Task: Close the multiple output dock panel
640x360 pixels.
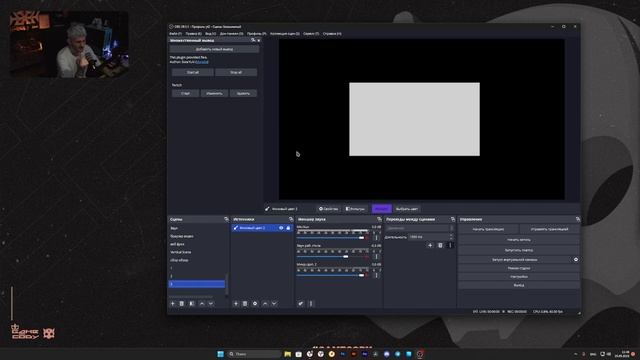Action: click(x=259, y=40)
